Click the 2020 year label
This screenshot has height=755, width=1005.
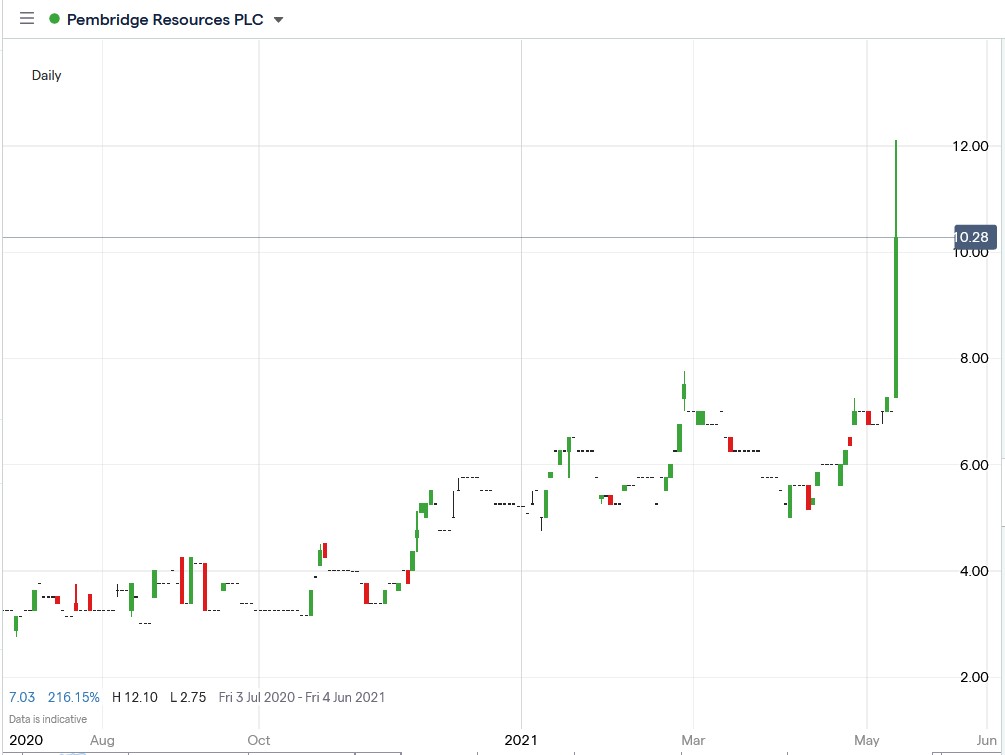[25, 741]
